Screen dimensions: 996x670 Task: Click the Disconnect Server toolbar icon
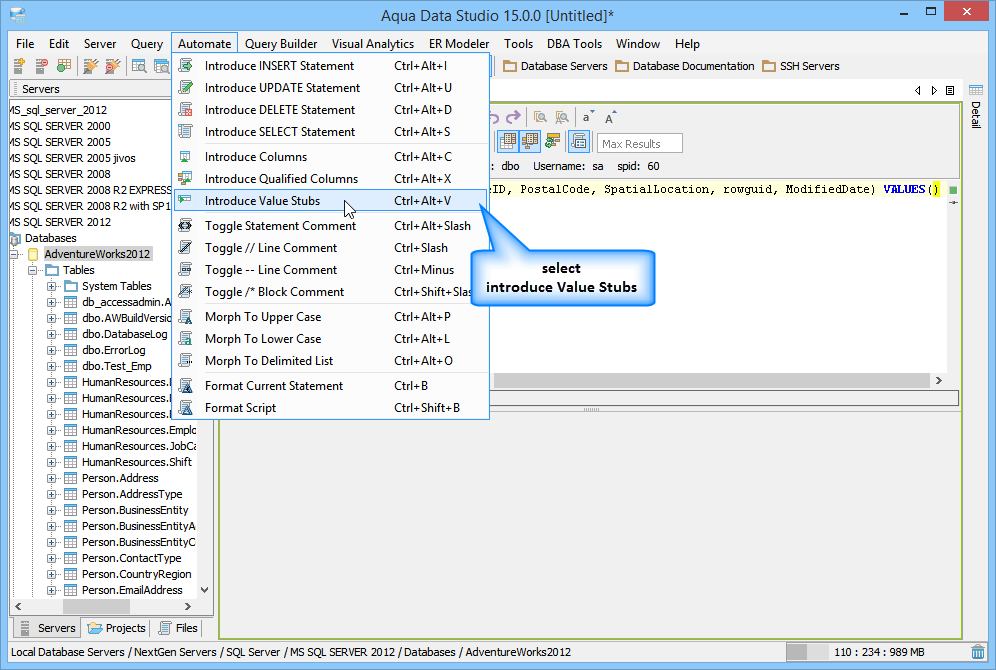[x=41, y=65]
